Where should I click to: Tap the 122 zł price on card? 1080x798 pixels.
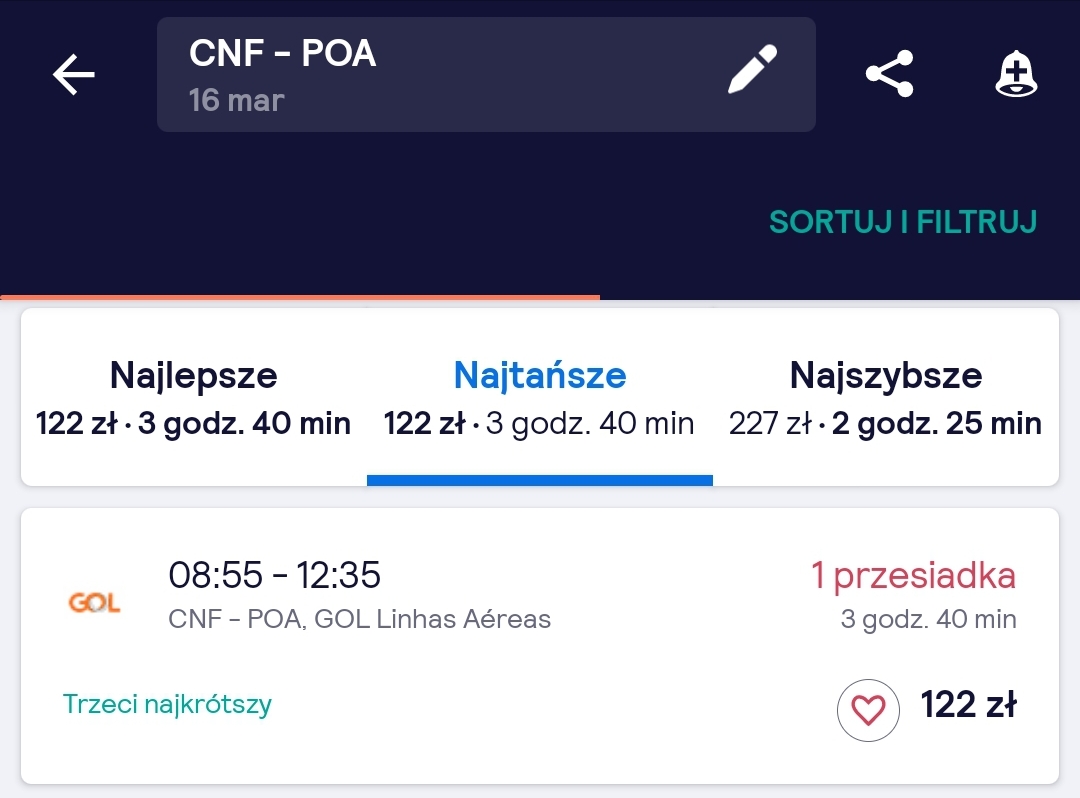click(968, 704)
